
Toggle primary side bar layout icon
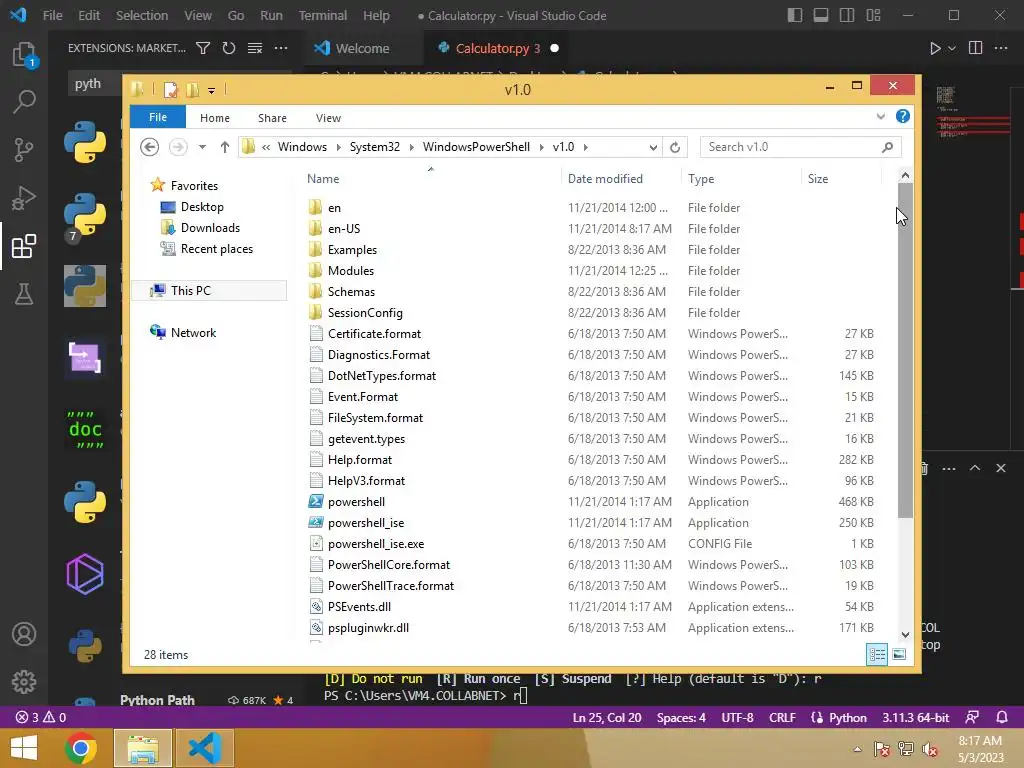(x=795, y=15)
